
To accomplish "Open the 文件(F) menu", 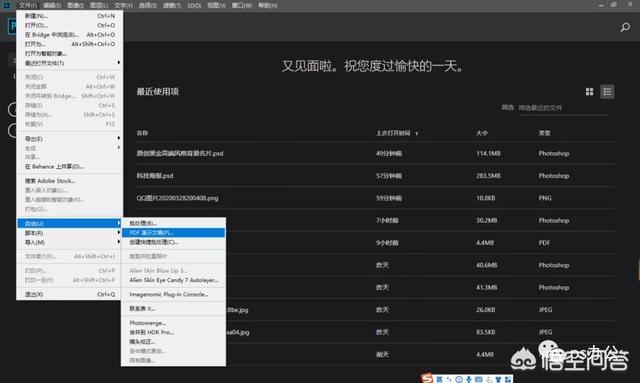I will click(x=28, y=5).
